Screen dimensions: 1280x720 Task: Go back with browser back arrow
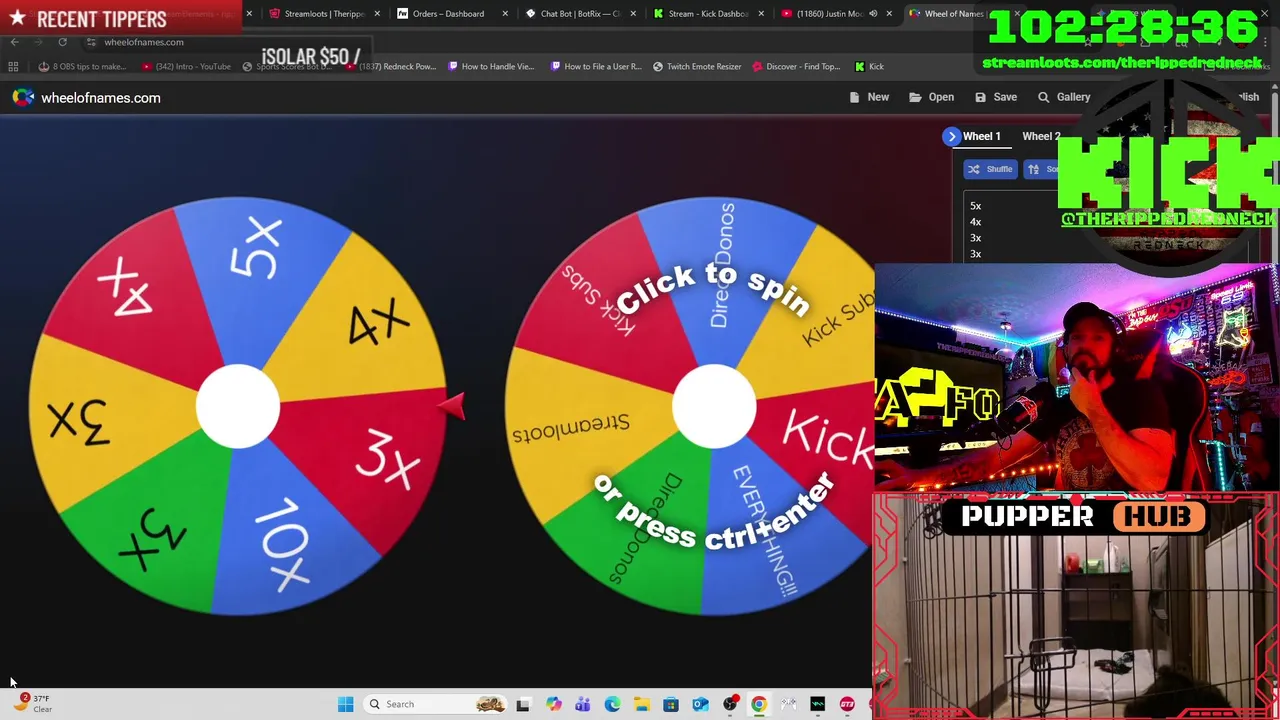coord(14,42)
